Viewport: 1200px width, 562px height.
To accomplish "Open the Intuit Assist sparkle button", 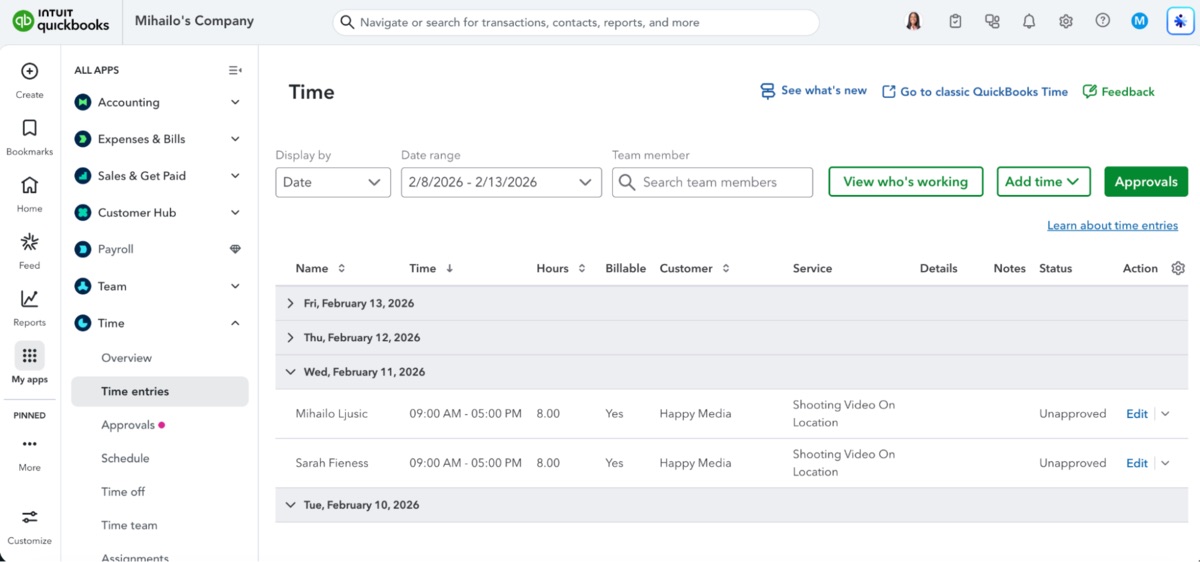I will click(x=1180, y=21).
